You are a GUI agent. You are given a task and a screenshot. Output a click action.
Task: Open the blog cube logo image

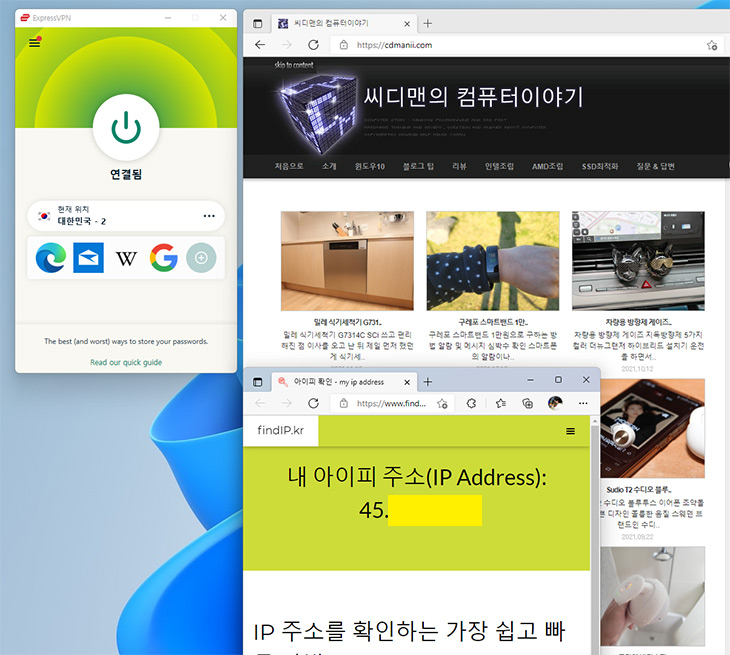tap(318, 113)
